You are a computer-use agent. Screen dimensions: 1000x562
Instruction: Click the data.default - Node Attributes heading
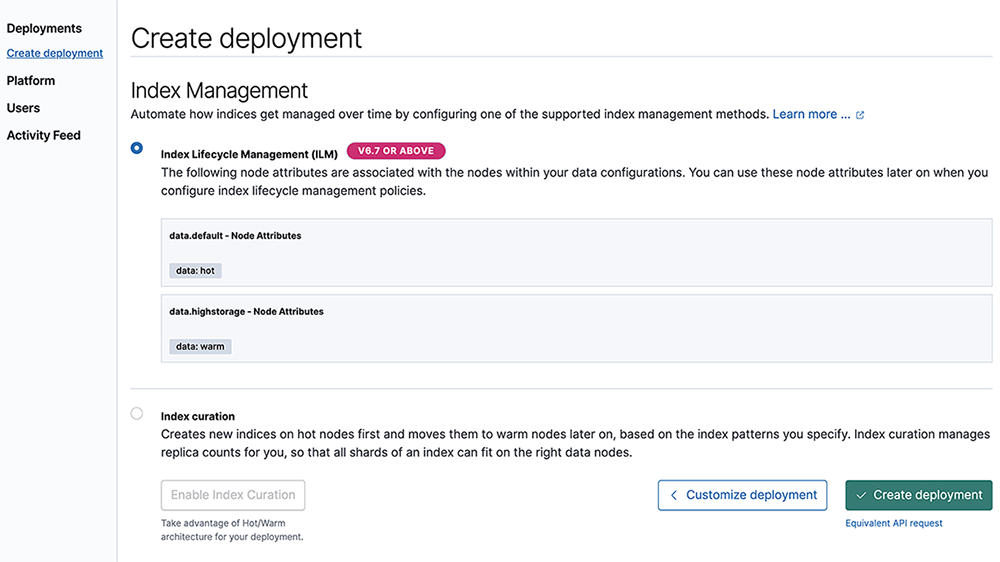click(235, 235)
